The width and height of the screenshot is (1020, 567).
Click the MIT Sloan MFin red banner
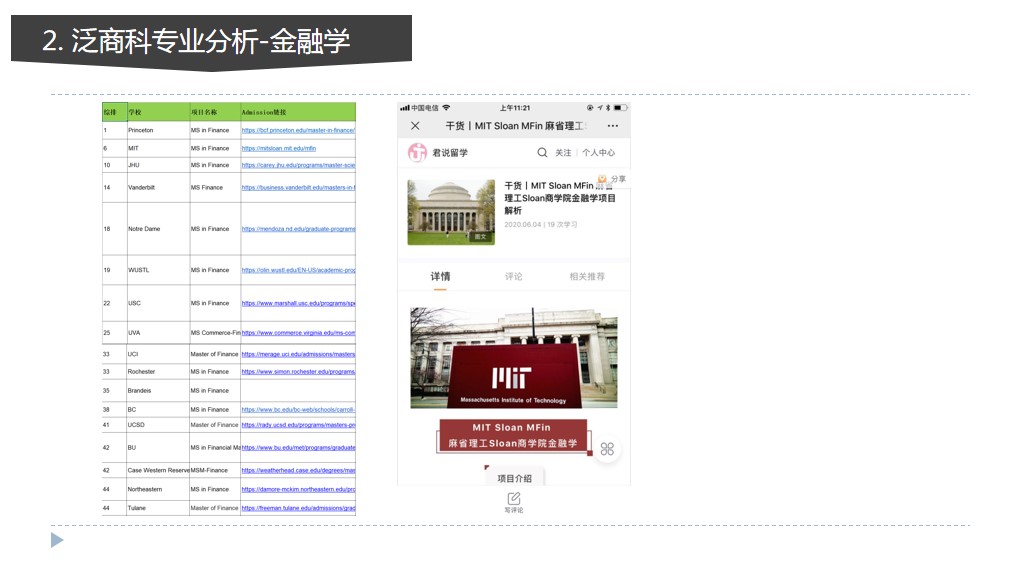pos(513,436)
